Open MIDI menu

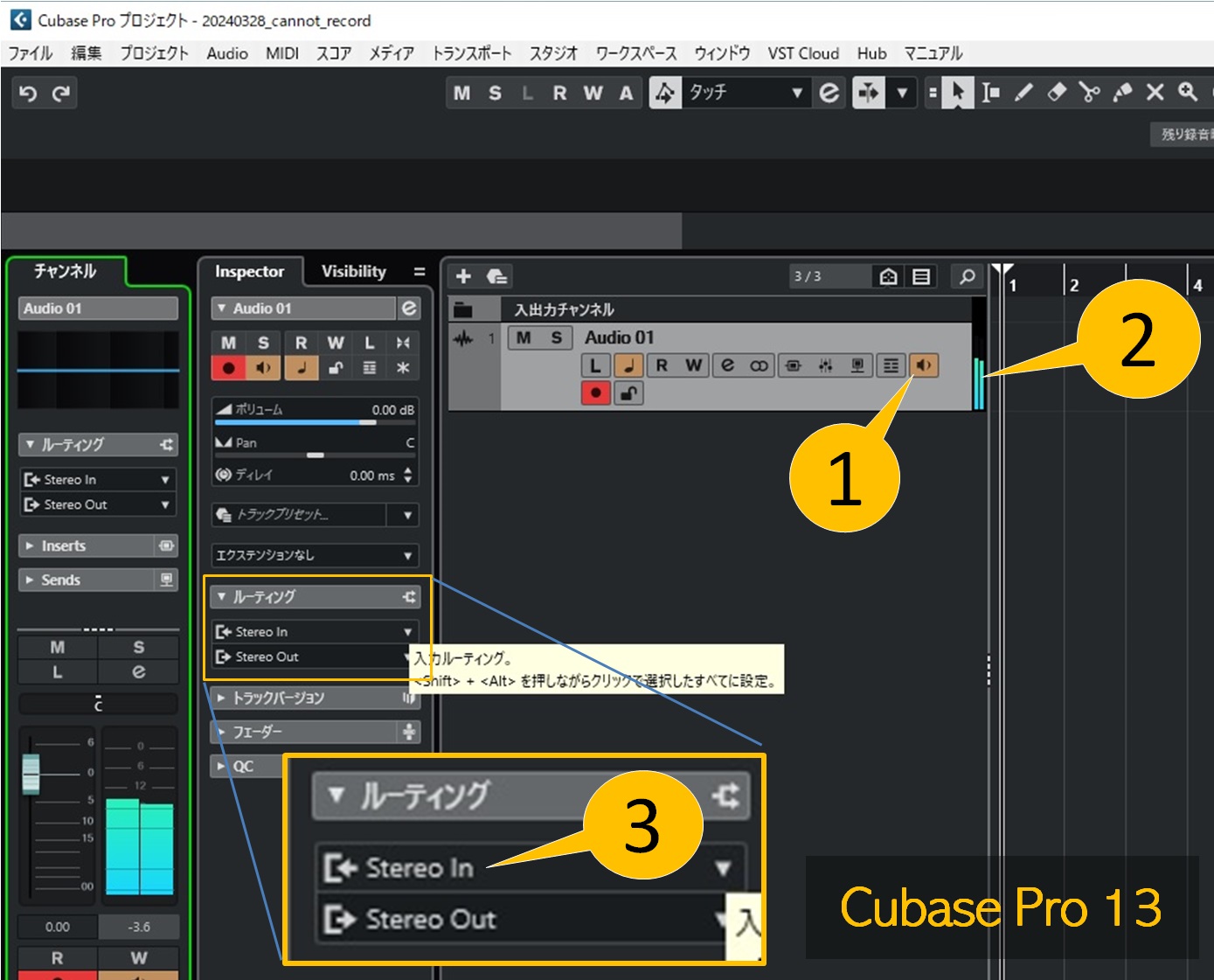[x=282, y=53]
